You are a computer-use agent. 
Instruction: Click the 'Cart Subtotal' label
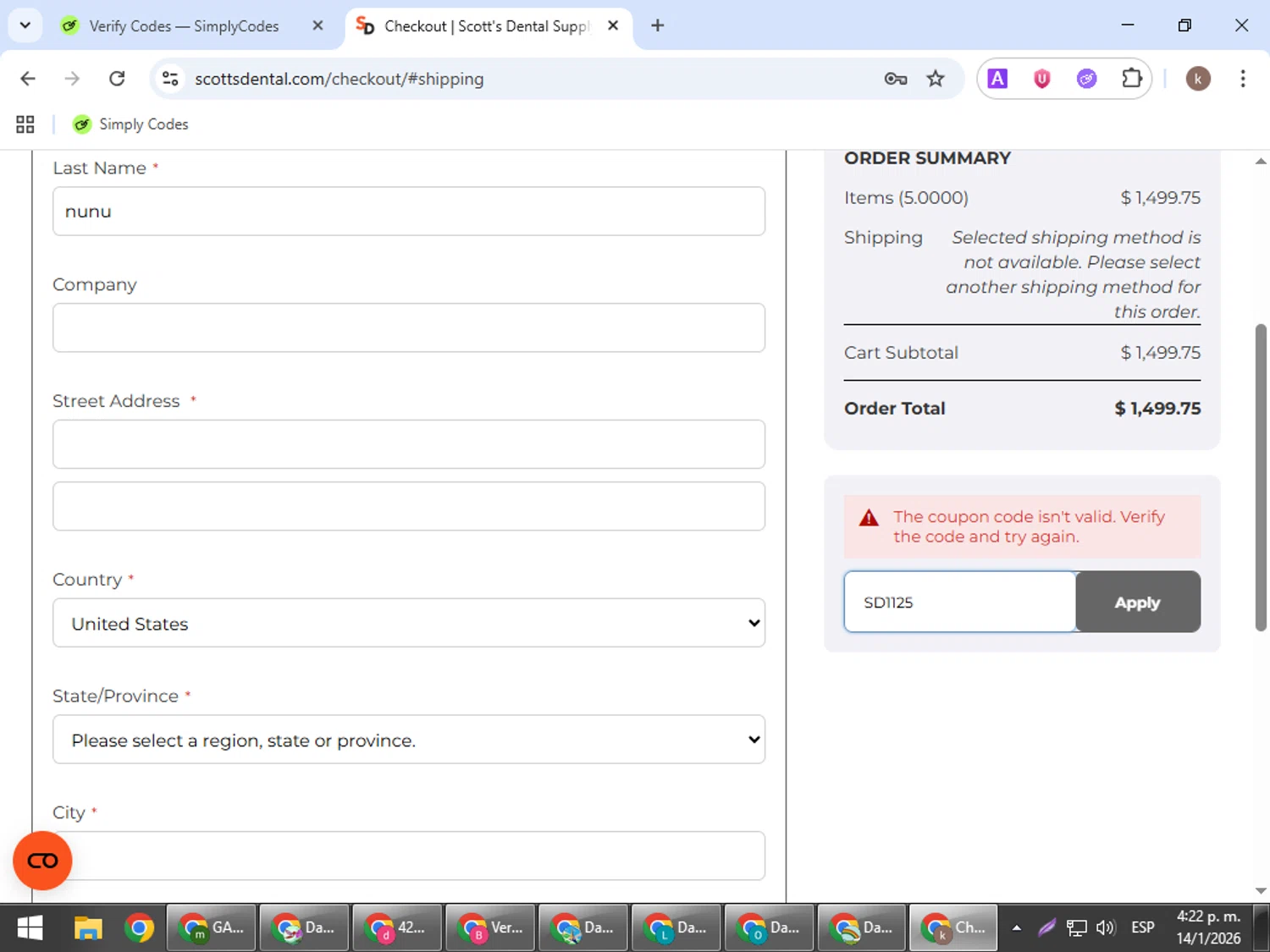tap(901, 353)
